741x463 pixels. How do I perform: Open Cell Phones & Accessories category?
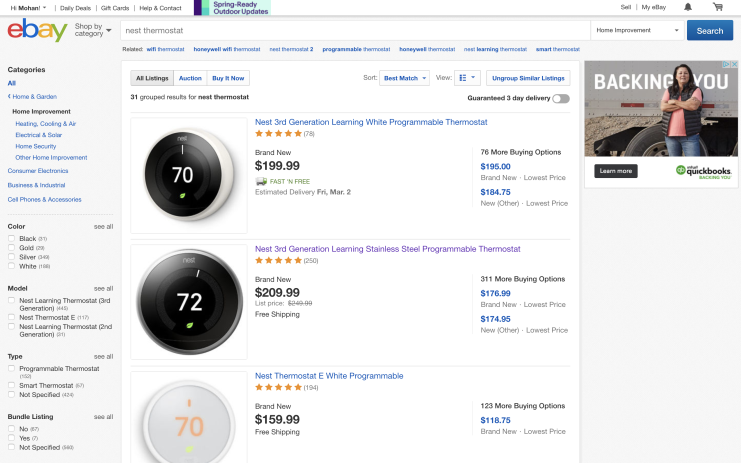(44, 200)
